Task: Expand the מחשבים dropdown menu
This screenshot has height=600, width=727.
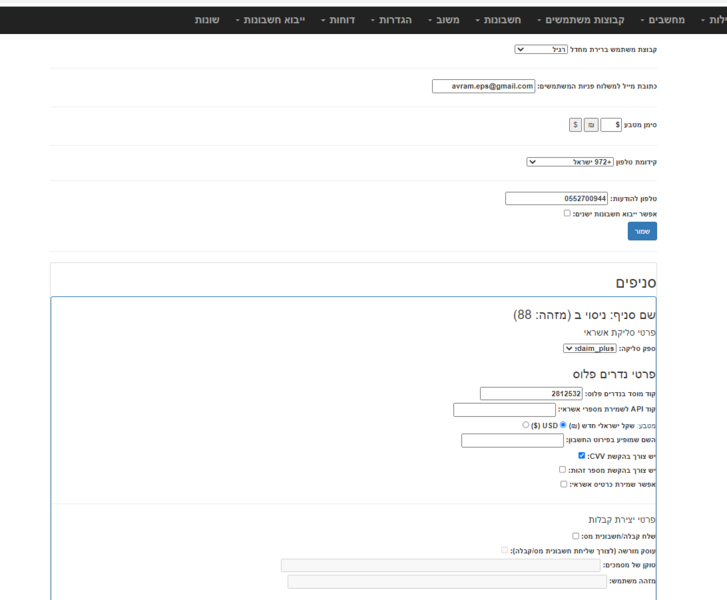Action: [663, 20]
